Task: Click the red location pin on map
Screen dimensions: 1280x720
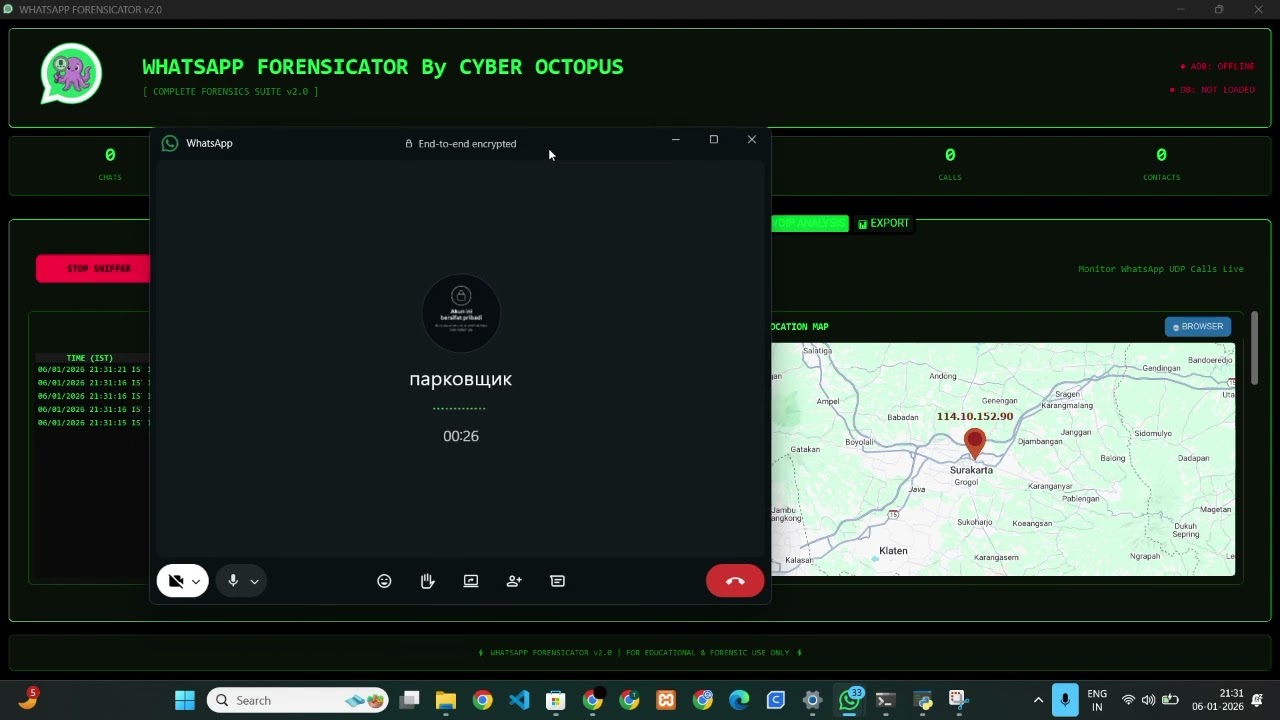Action: (x=975, y=443)
